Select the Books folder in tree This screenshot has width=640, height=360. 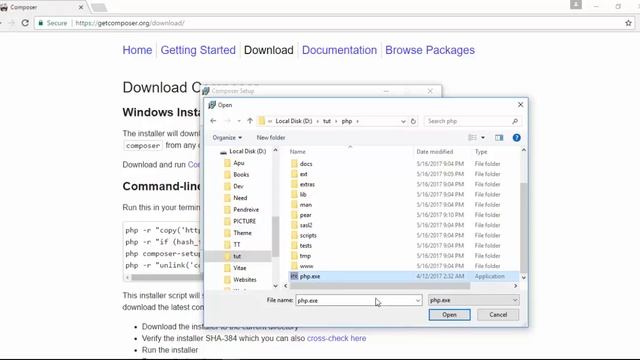click(x=241, y=174)
